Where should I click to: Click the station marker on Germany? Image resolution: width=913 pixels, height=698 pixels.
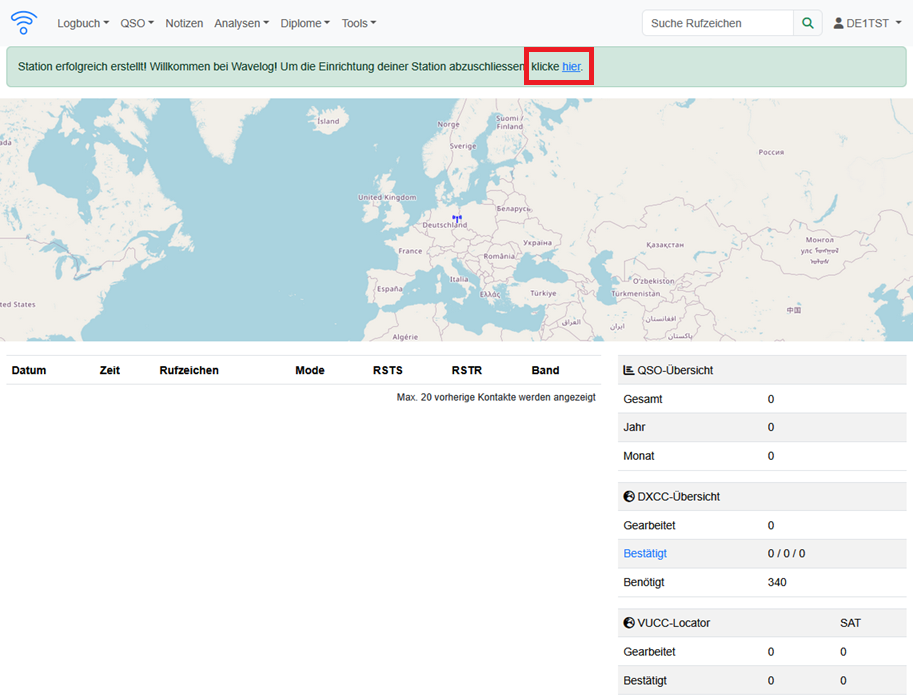point(457,217)
